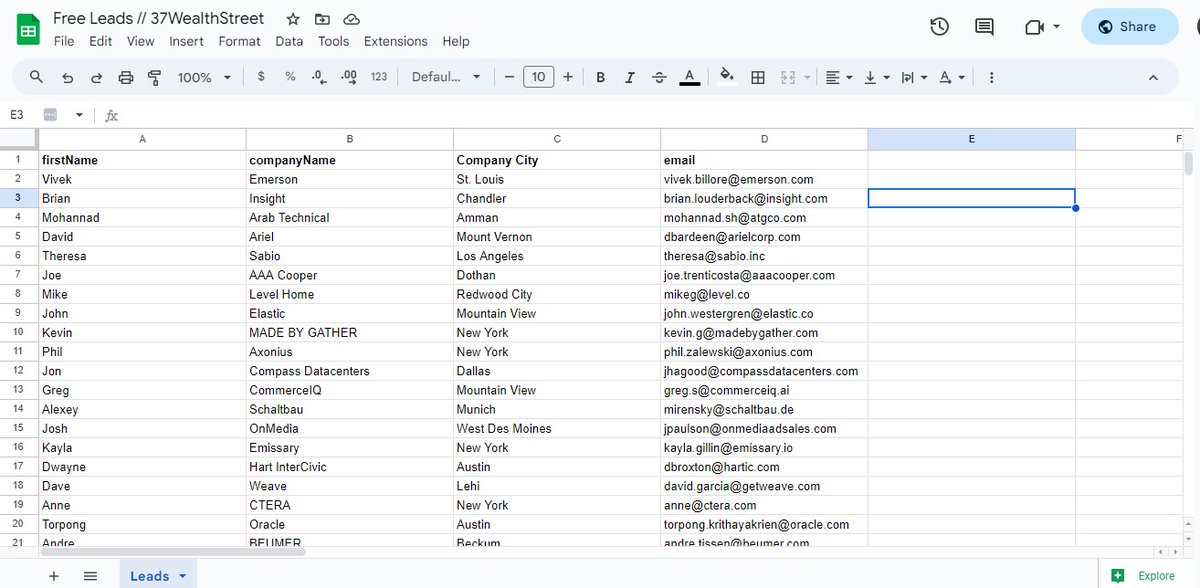Open text wrapping dropdown
Screen dimensions: 1200x588
913,77
